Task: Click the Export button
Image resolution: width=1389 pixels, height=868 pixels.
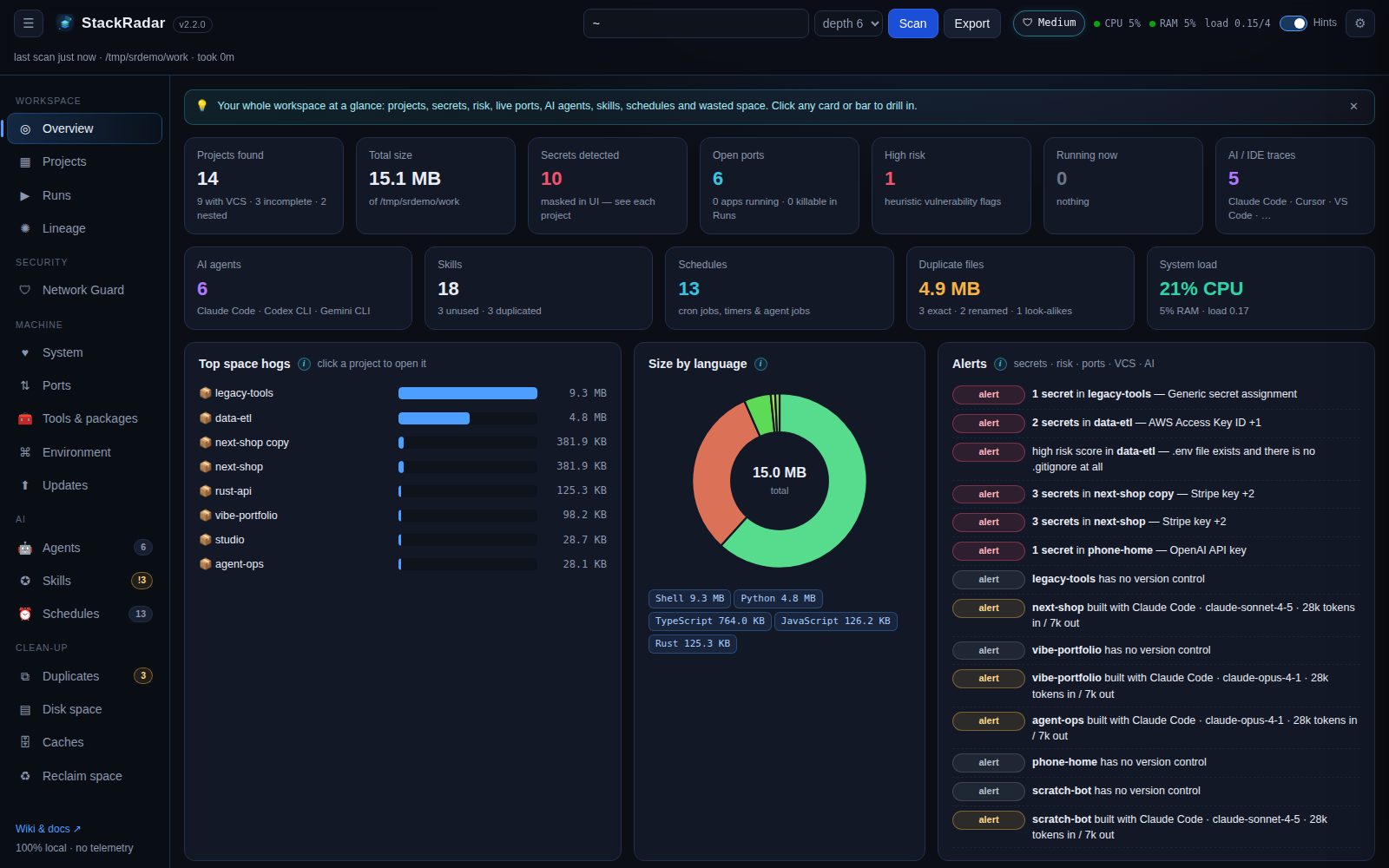Action: point(971,23)
